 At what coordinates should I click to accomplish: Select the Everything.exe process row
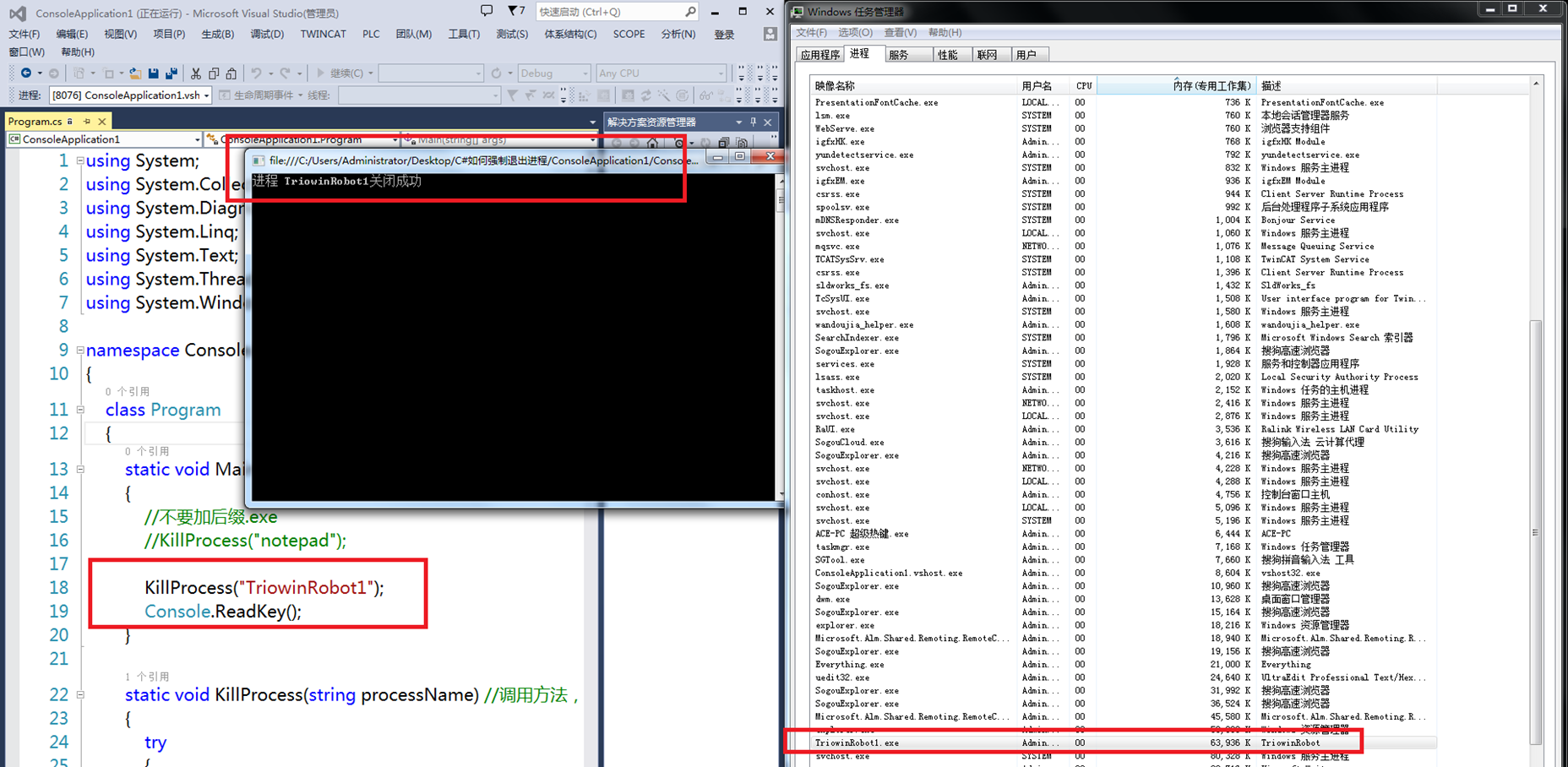1124,665
